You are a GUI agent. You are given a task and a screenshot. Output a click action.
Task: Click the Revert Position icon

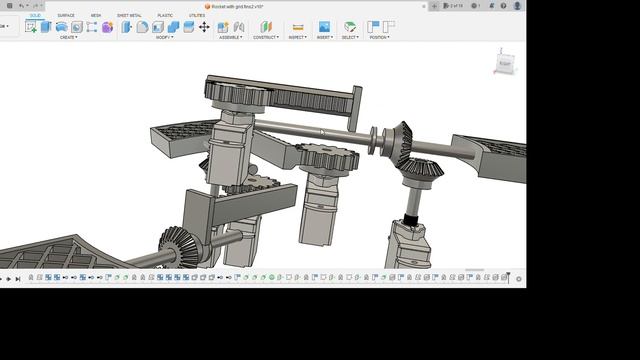(x=389, y=27)
